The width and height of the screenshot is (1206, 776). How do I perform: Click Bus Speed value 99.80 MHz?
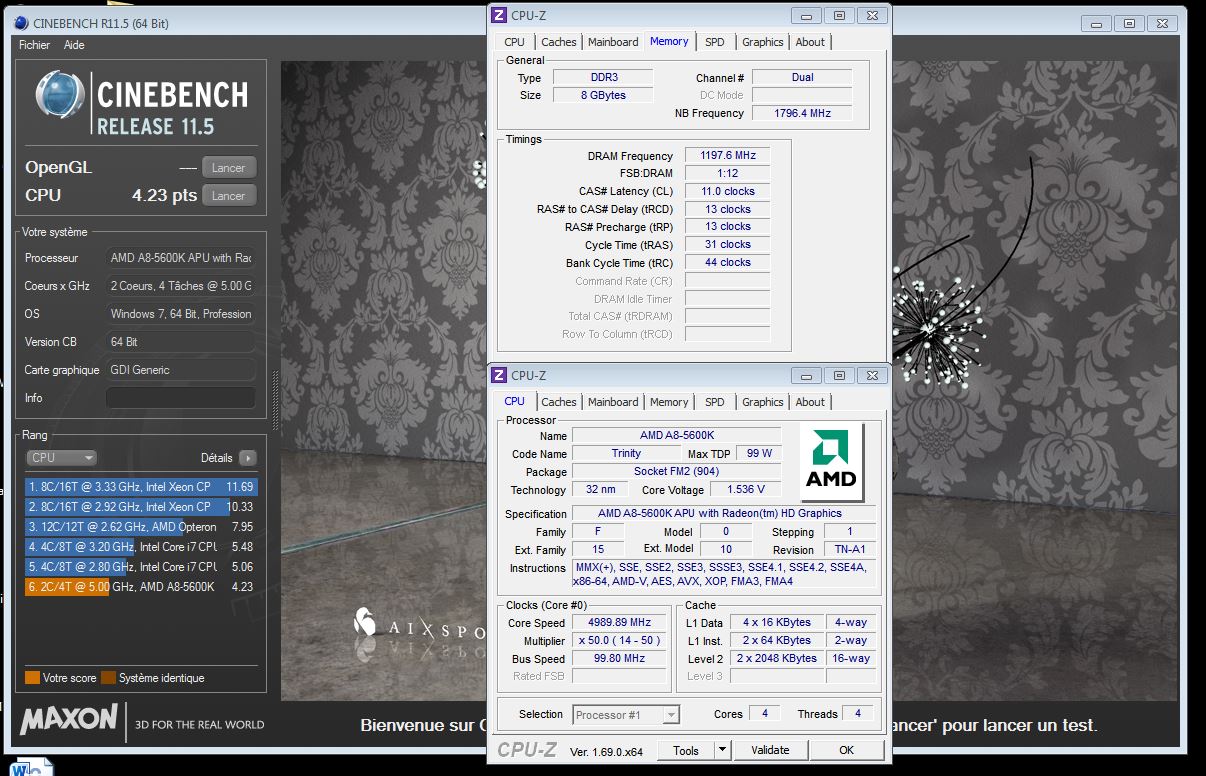[620, 659]
